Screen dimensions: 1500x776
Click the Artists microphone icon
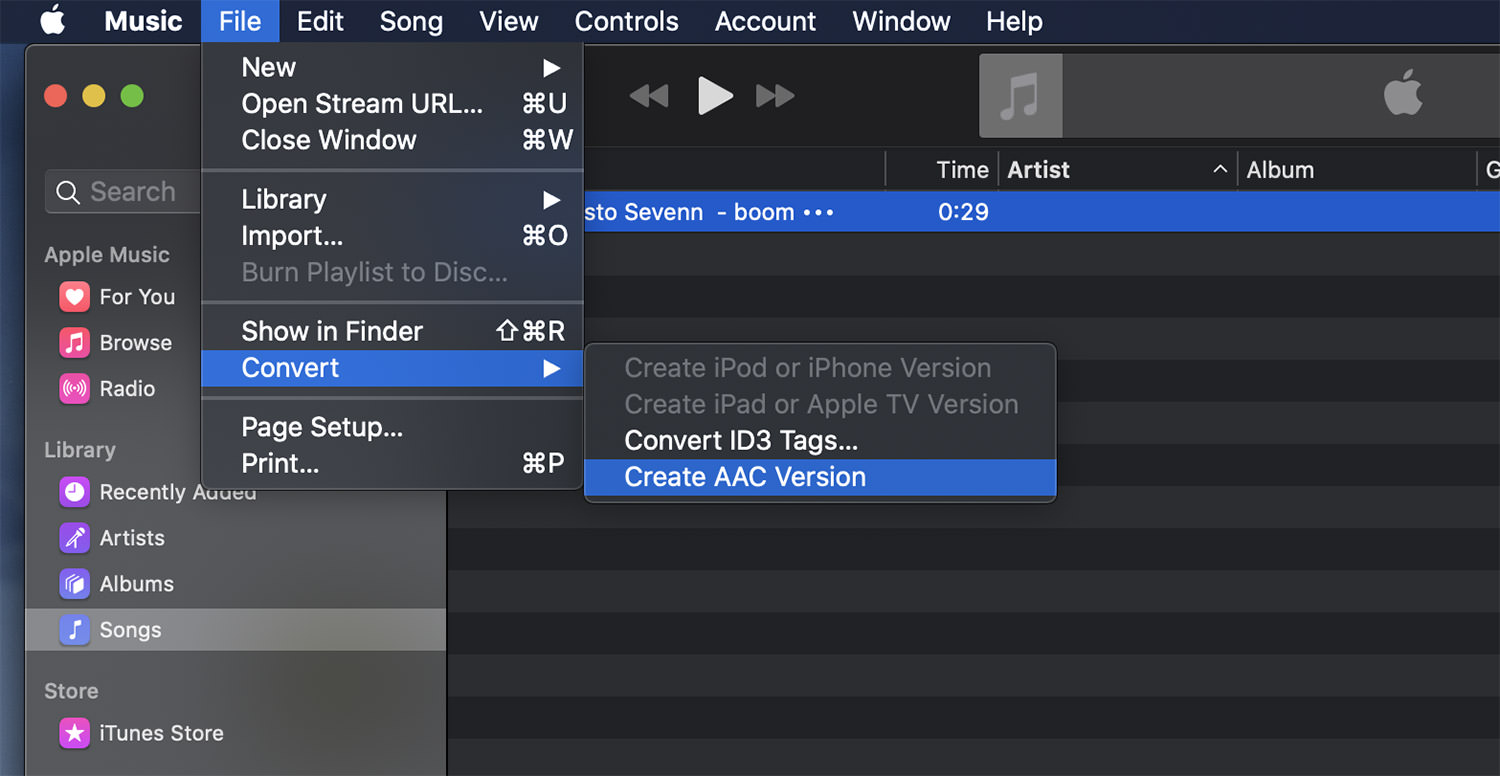[75, 538]
